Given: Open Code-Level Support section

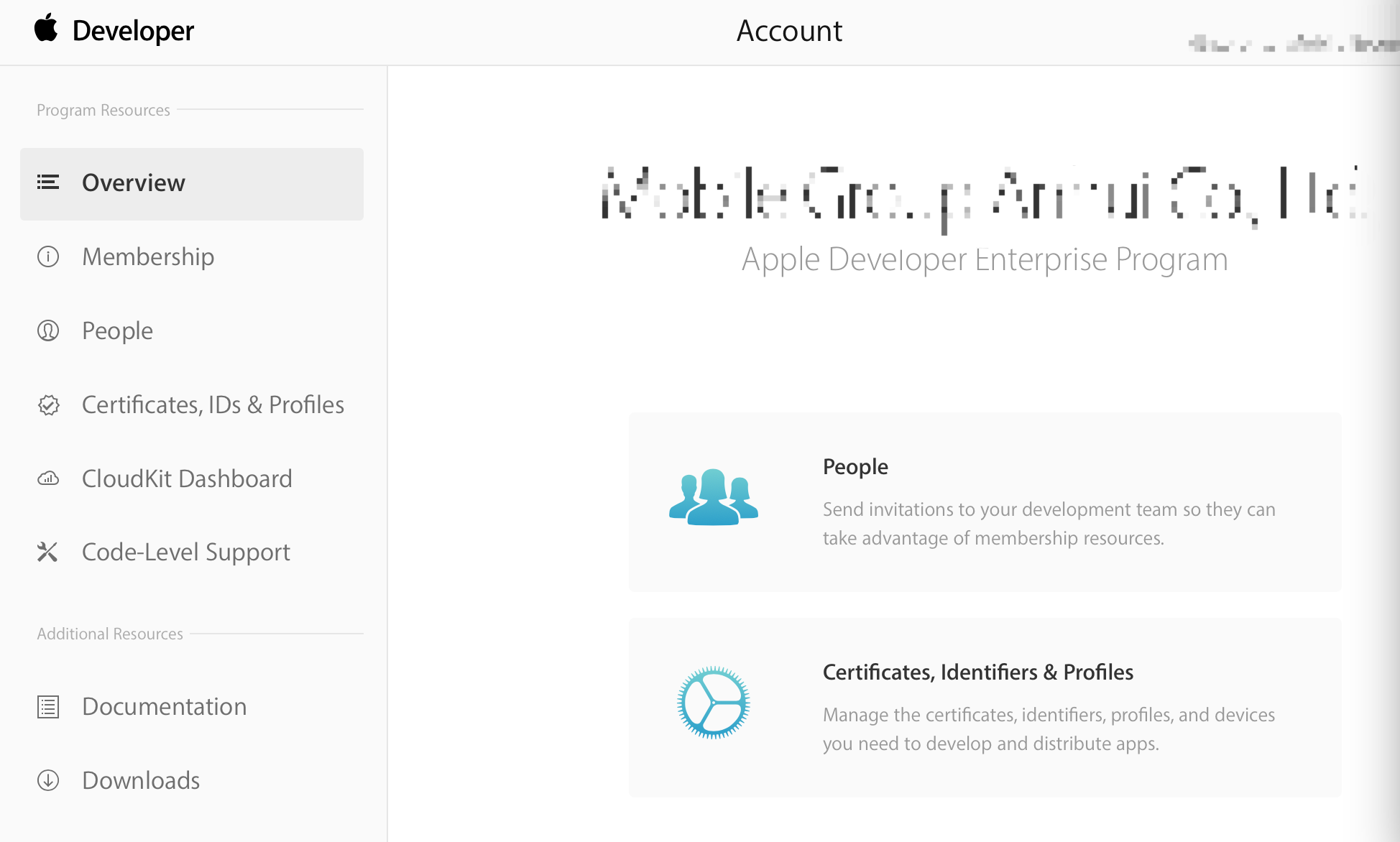Looking at the screenshot, I should point(186,552).
